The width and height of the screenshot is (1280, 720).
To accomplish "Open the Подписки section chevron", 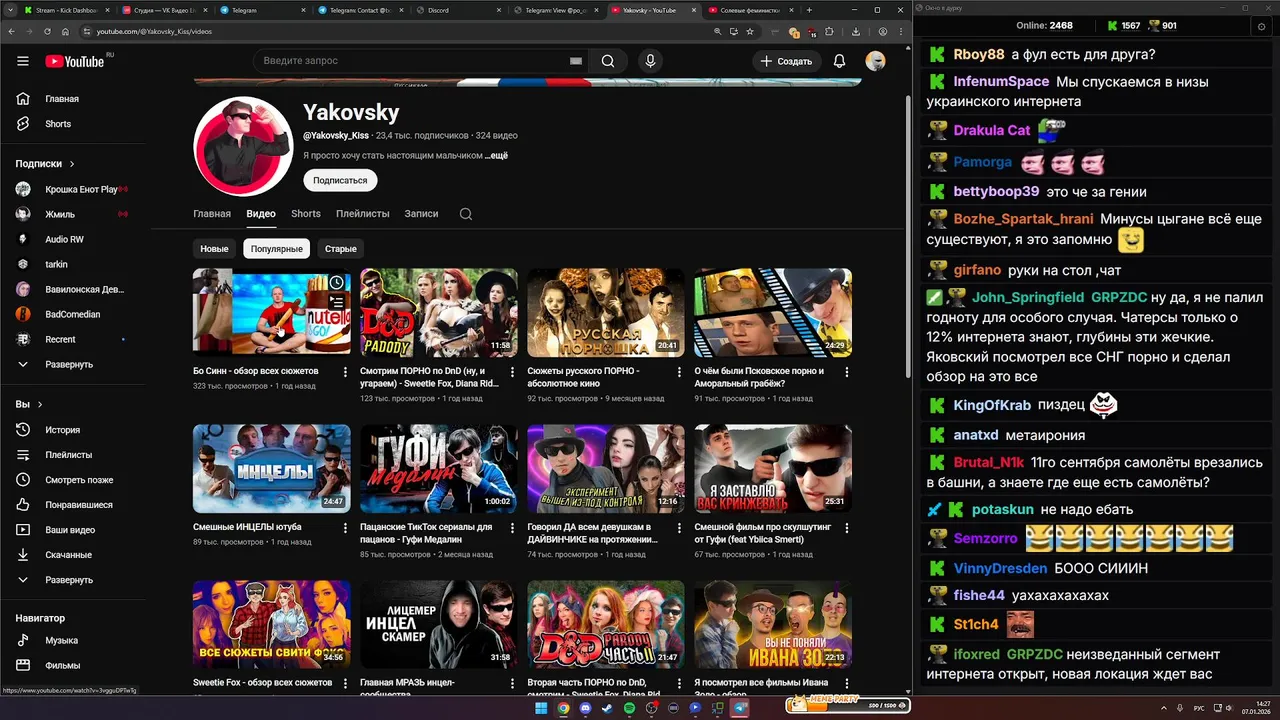I will 72,164.
